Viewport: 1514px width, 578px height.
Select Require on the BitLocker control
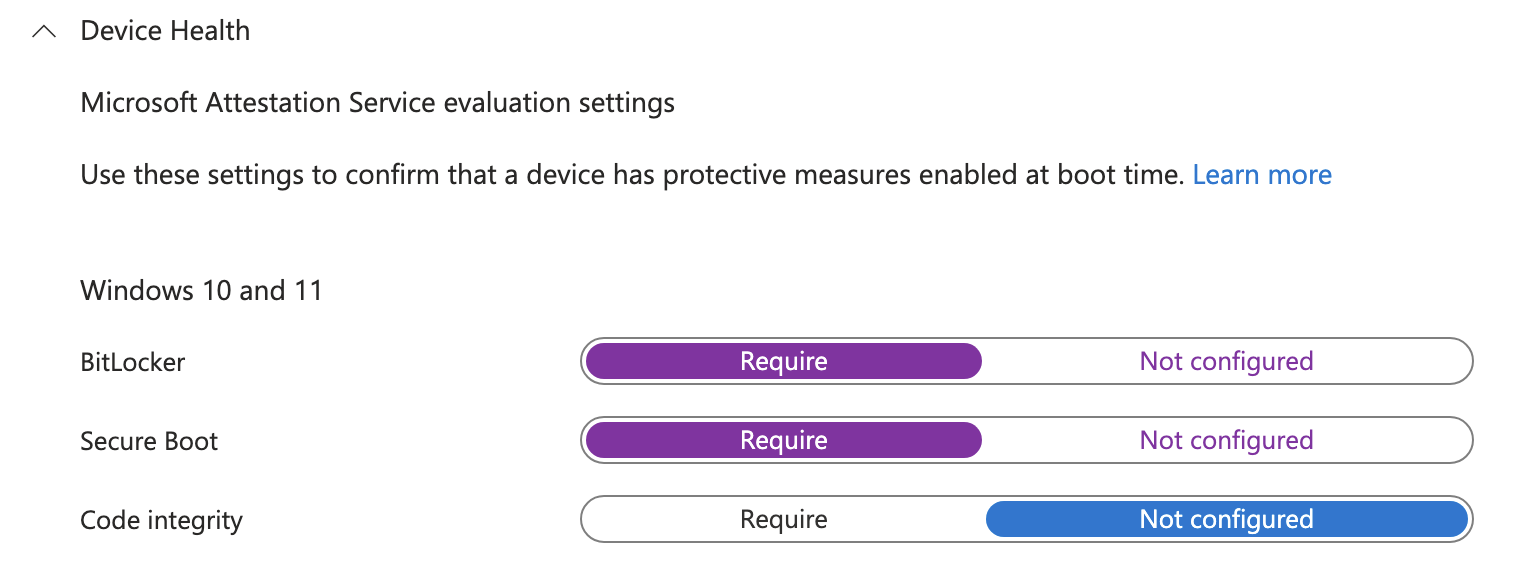(783, 361)
